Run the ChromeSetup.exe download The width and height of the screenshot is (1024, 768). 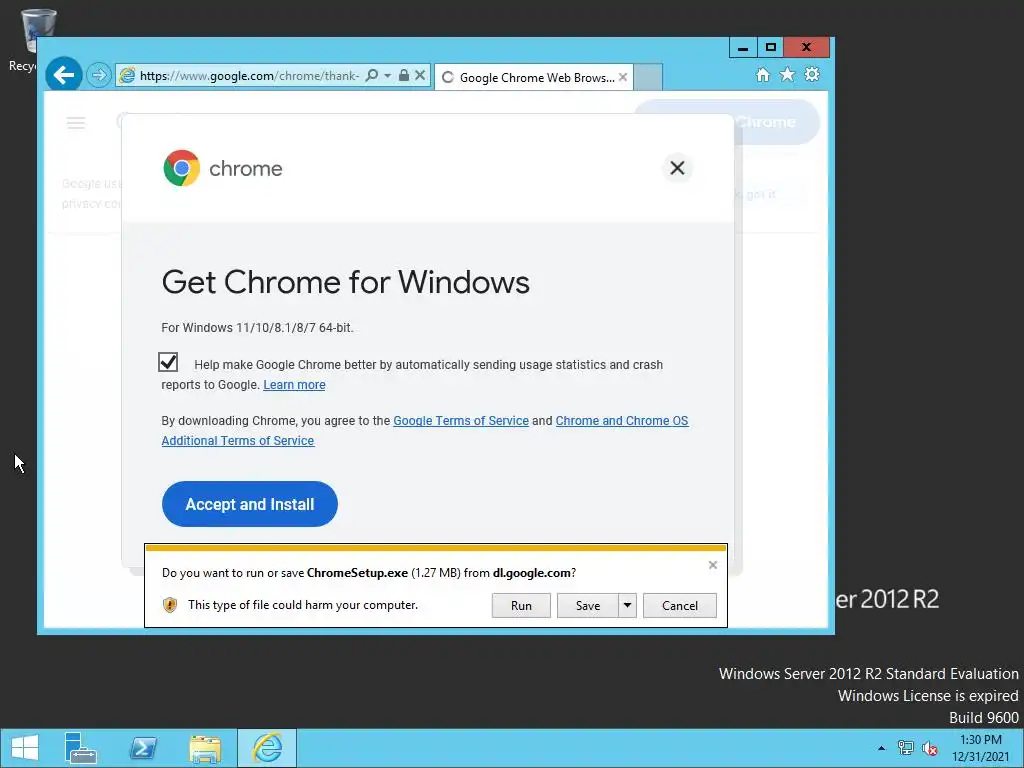pyautogui.click(x=521, y=605)
